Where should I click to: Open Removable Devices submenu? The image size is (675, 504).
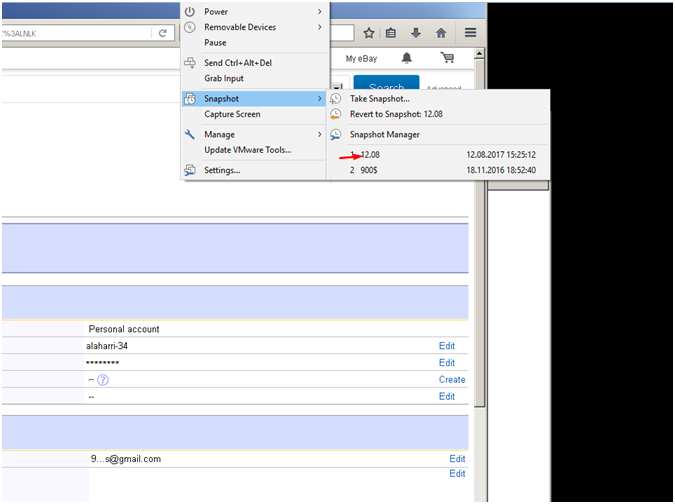[x=255, y=27]
